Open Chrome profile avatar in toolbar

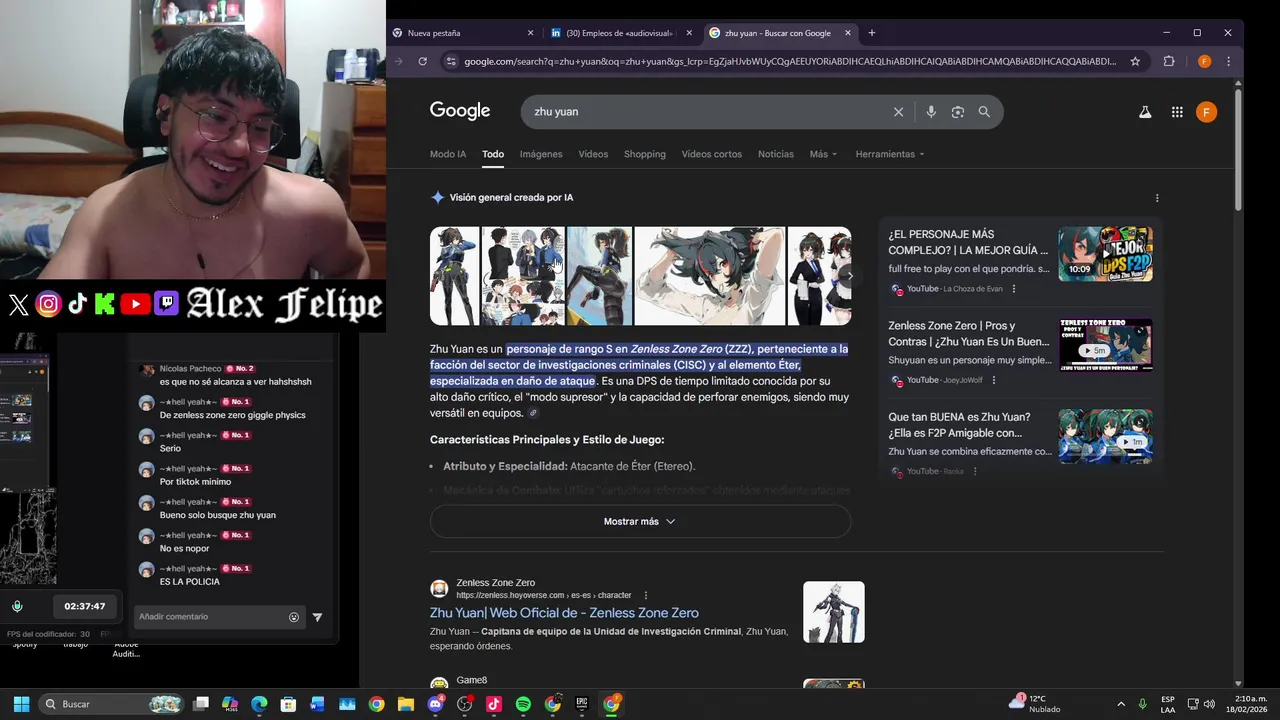[x=1204, y=61]
